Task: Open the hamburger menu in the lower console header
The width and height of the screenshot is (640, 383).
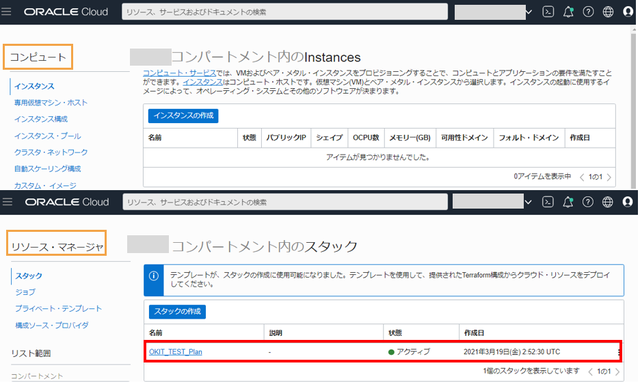Action: (x=7, y=202)
